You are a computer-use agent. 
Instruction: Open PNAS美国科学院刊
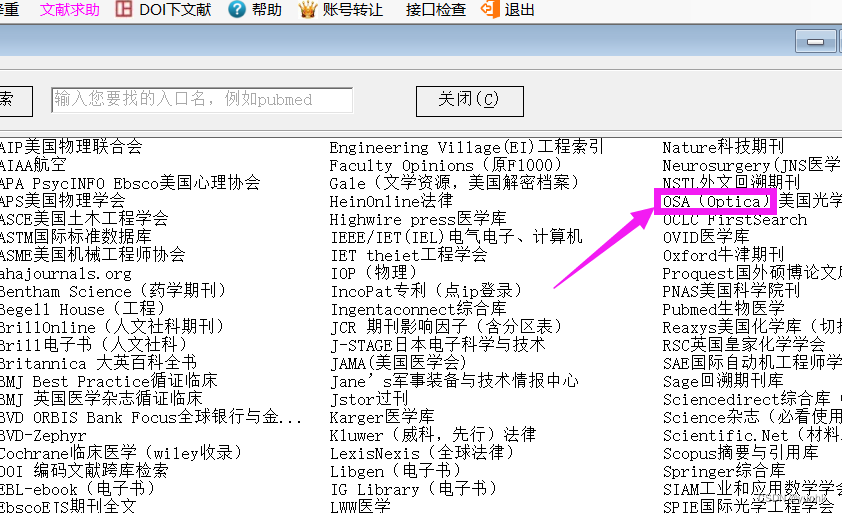pos(731,291)
